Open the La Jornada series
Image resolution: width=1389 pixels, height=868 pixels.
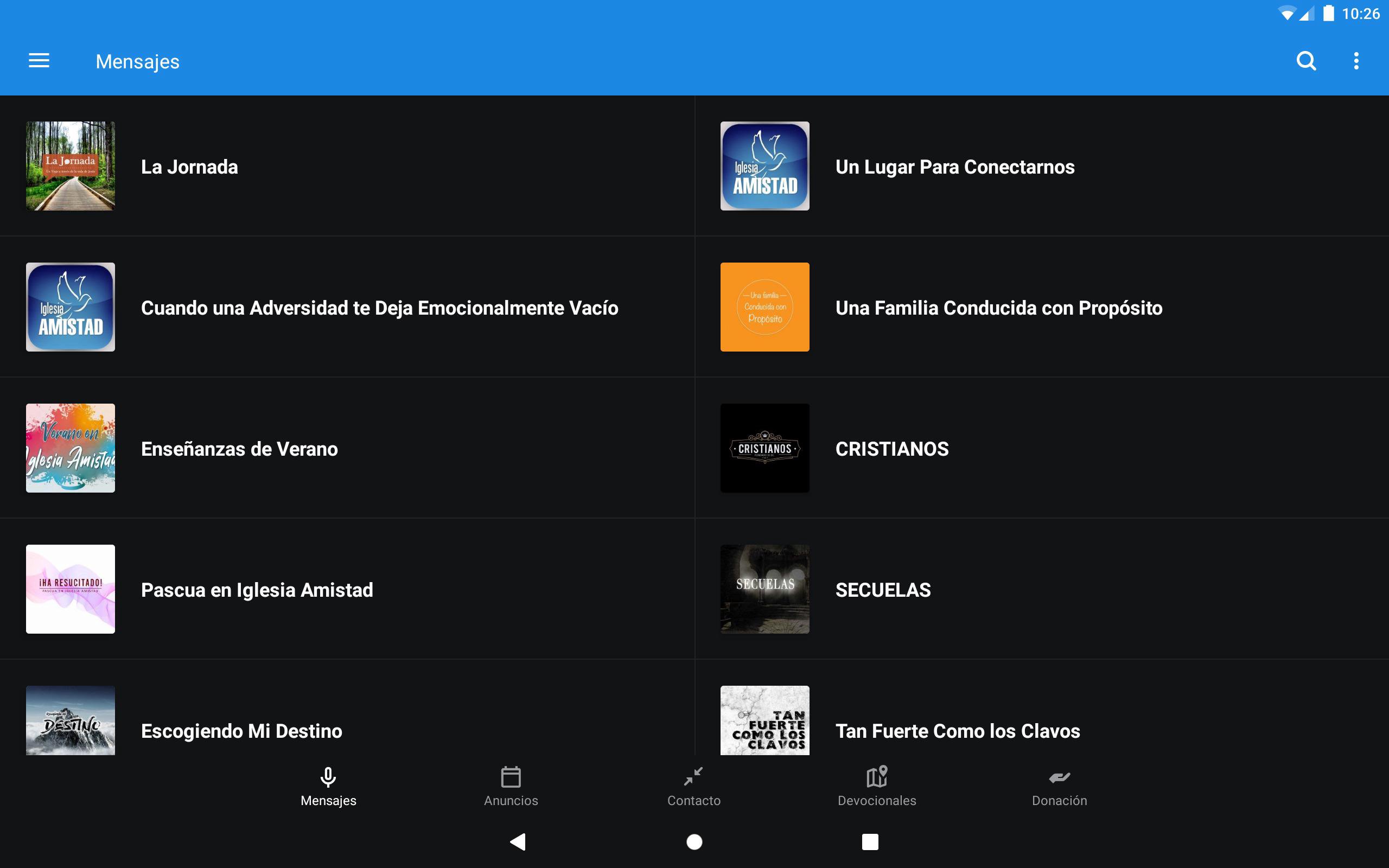pyautogui.click(x=189, y=167)
